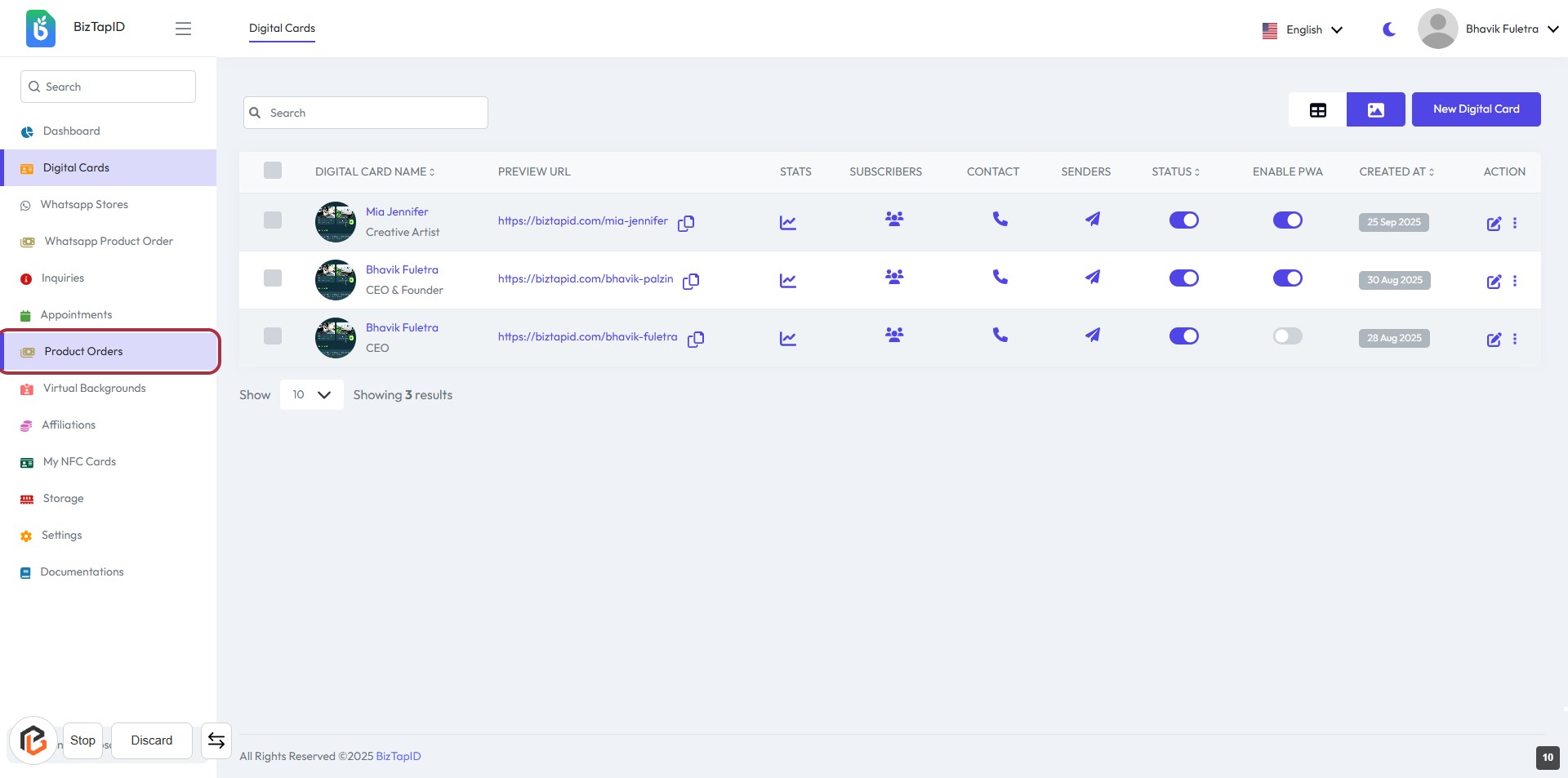Click contact phone icon for bhavik-fuletra card
The width and height of the screenshot is (1568, 778).
(x=1000, y=335)
